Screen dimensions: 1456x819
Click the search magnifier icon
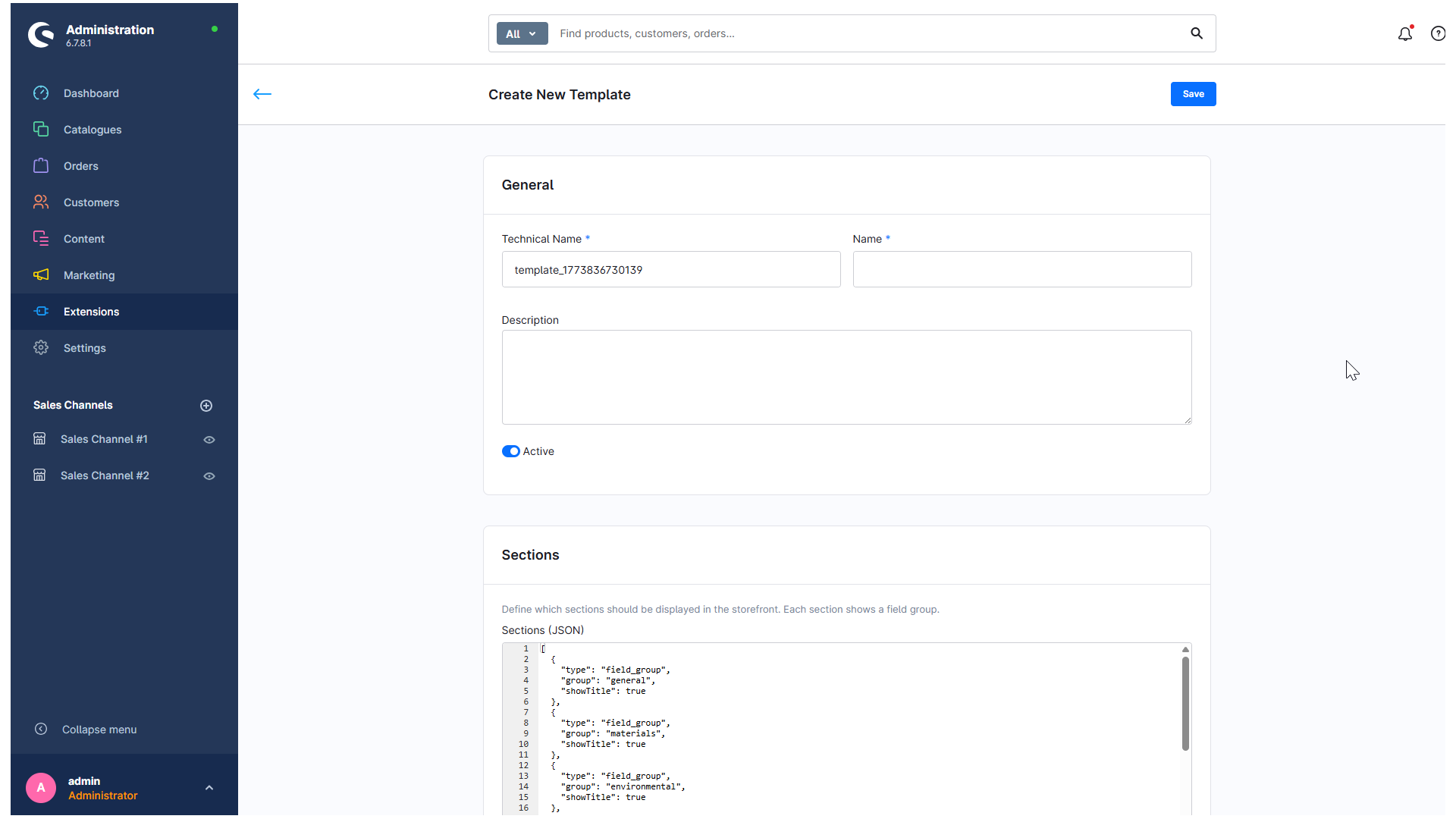[x=1197, y=33]
